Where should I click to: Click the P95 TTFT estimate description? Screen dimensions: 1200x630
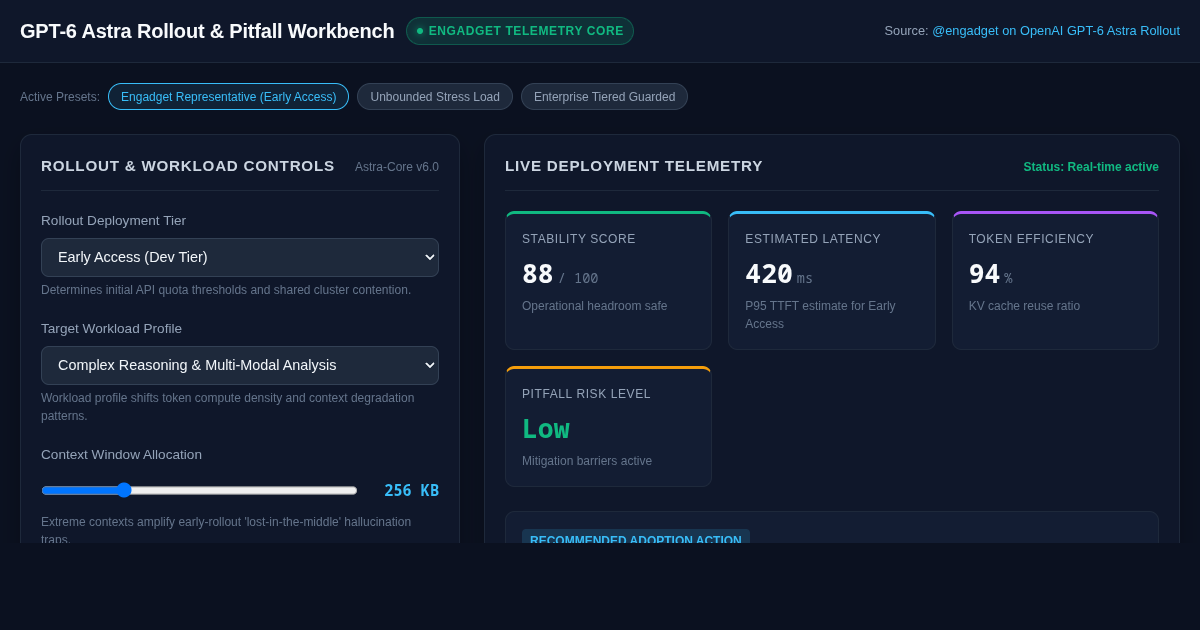coord(820,315)
